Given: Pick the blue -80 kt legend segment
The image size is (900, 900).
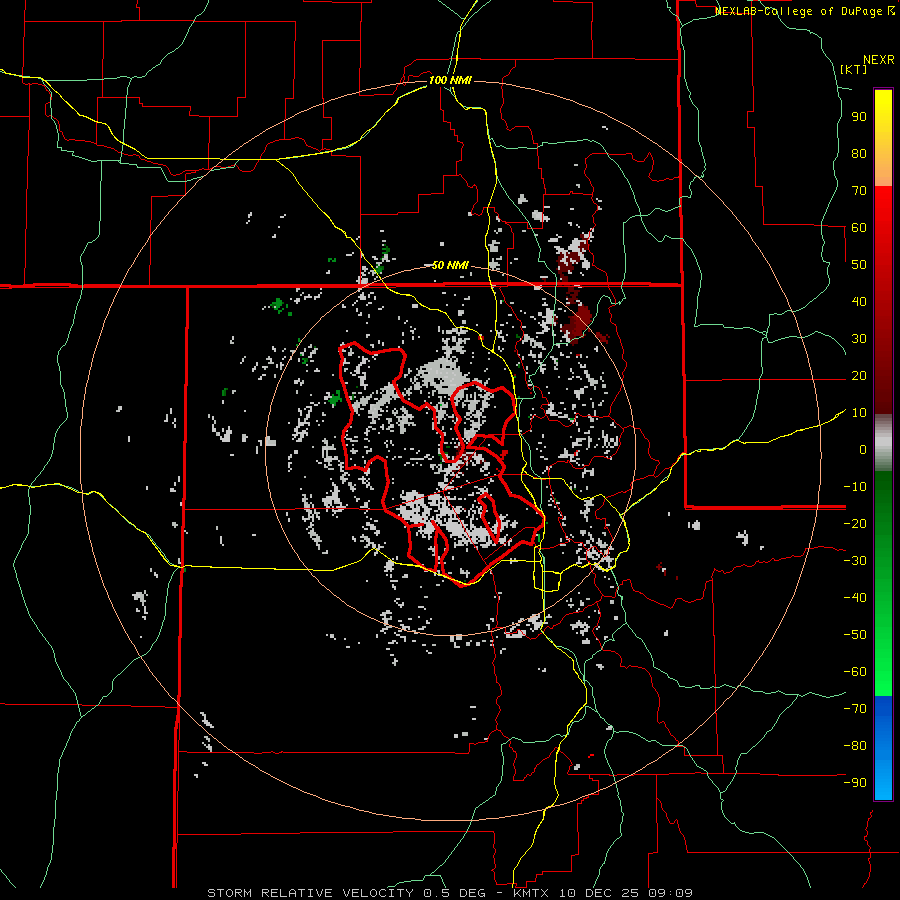Looking at the screenshot, I should pyautogui.click(x=883, y=745).
